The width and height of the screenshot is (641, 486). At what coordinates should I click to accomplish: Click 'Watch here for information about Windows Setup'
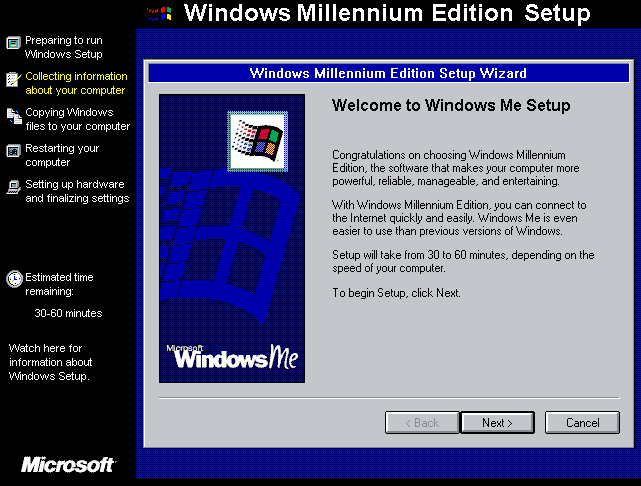tap(50, 362)
